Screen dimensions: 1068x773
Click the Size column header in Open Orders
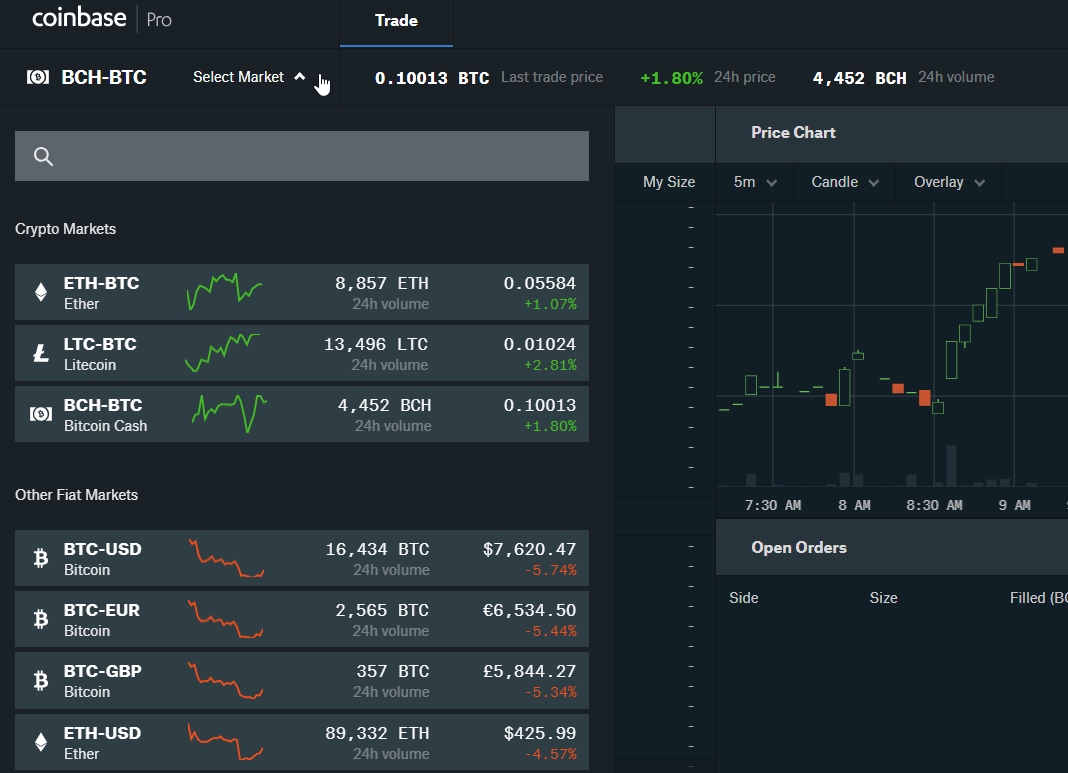[x=883, y=598]
